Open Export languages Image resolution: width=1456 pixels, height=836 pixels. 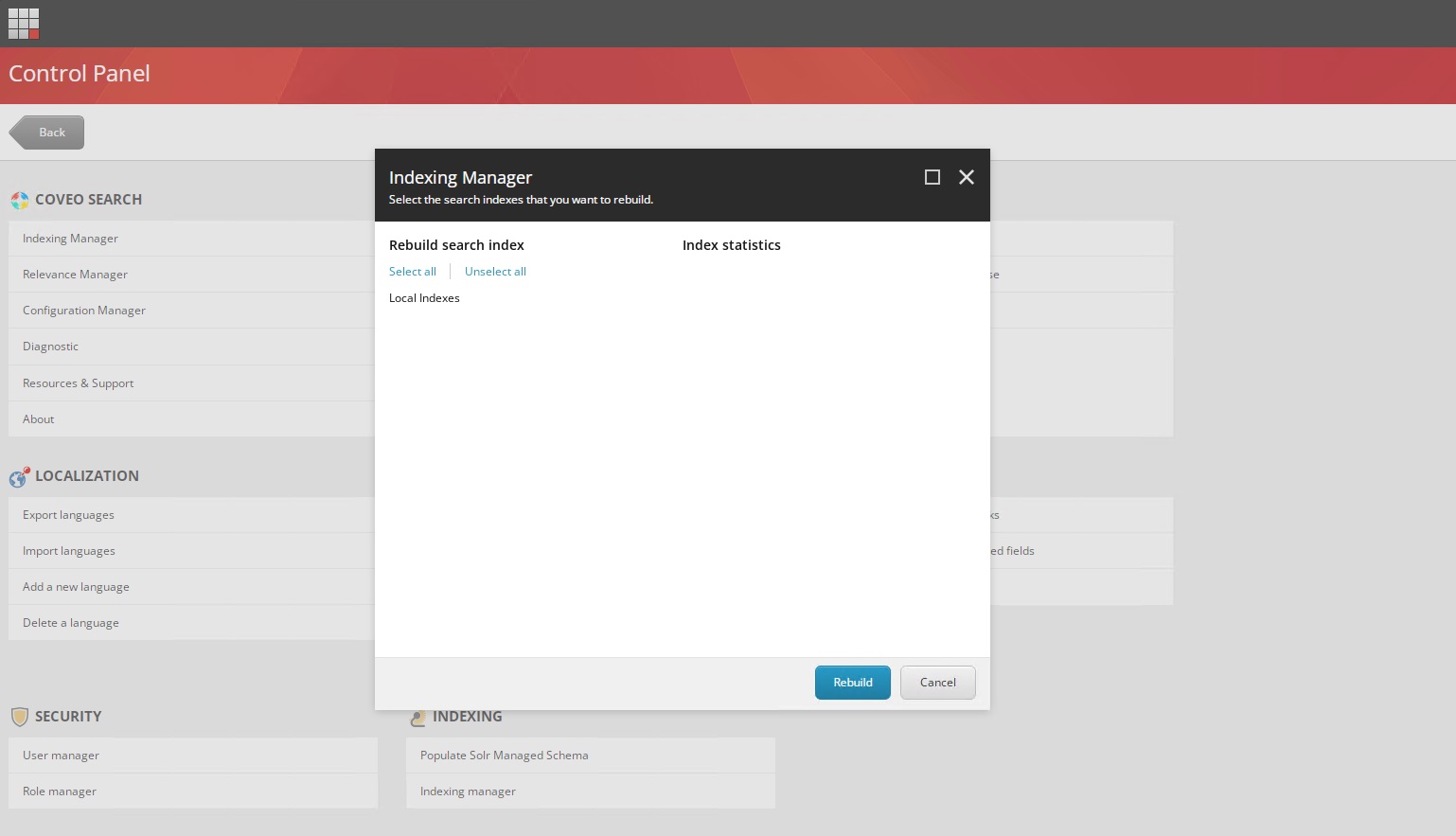point(192,515)
